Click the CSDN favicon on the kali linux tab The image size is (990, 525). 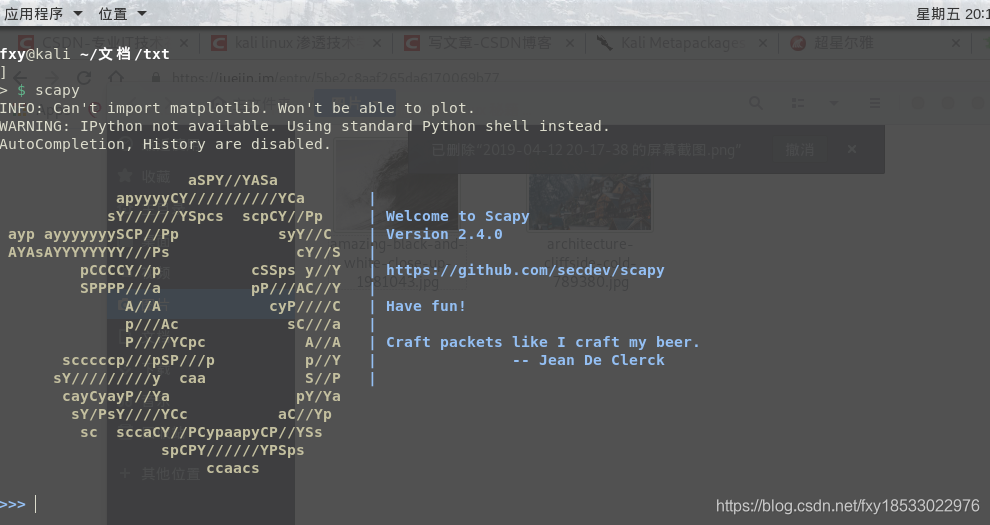(219, 43)
